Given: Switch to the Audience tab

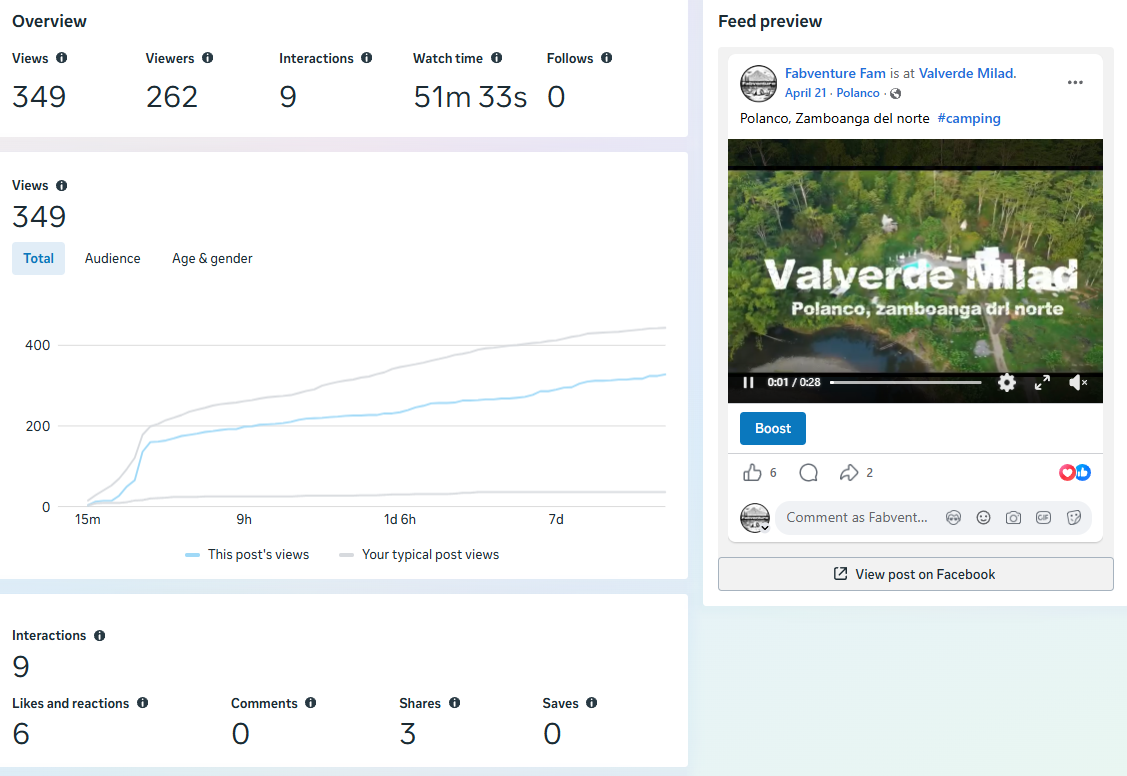Looking at the screenshot, I should (113, 259).
